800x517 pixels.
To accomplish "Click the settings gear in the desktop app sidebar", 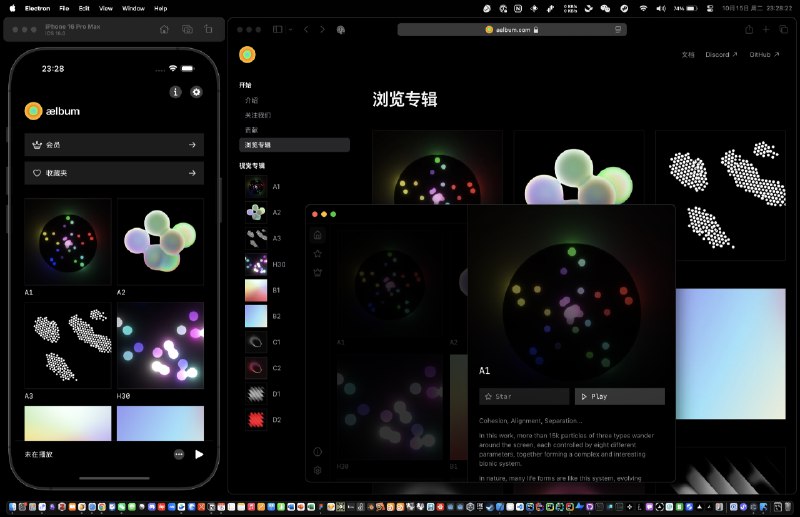I will click(317, 470).
